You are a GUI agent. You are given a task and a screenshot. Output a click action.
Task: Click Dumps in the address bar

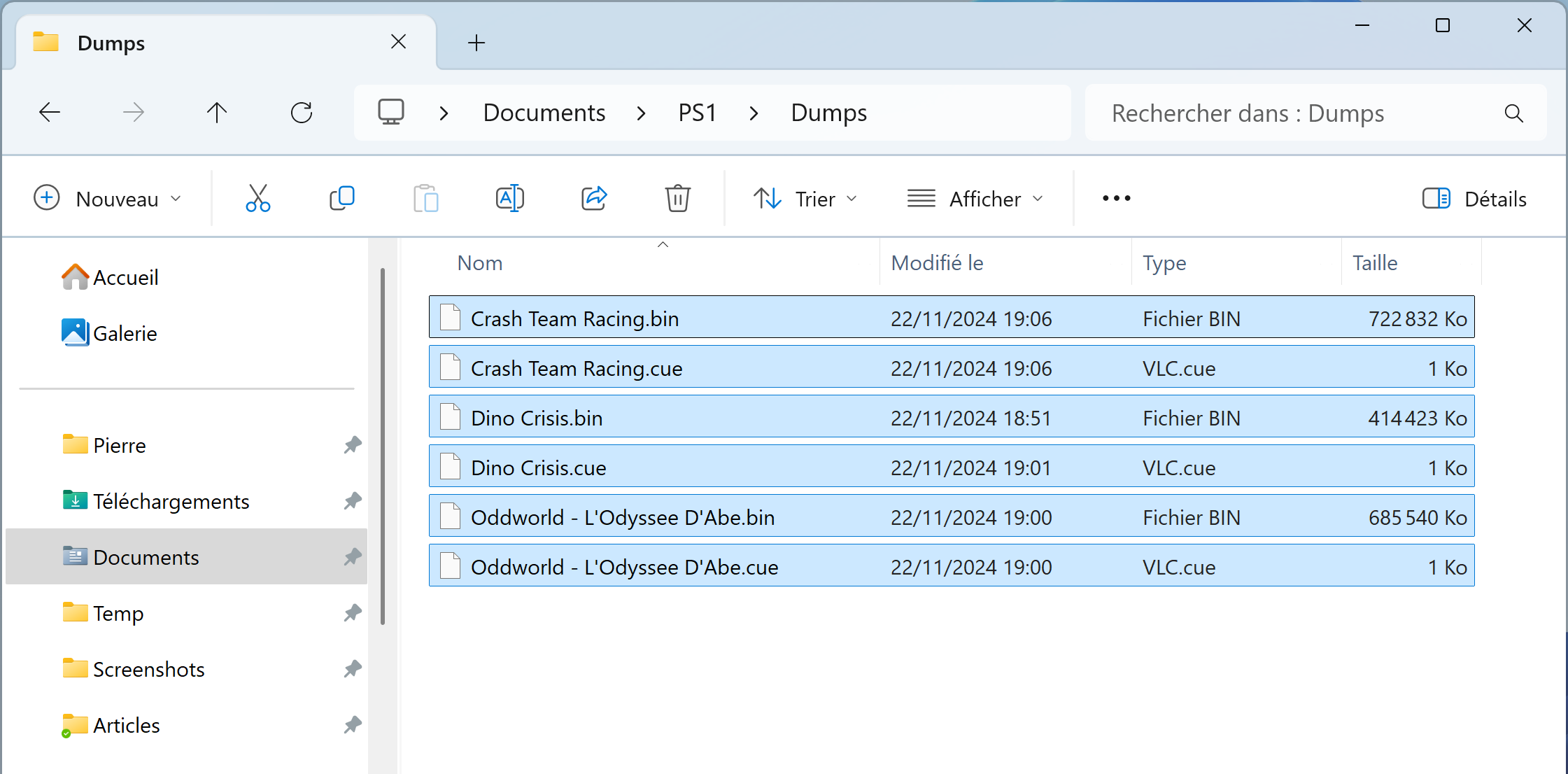(829, 113)
